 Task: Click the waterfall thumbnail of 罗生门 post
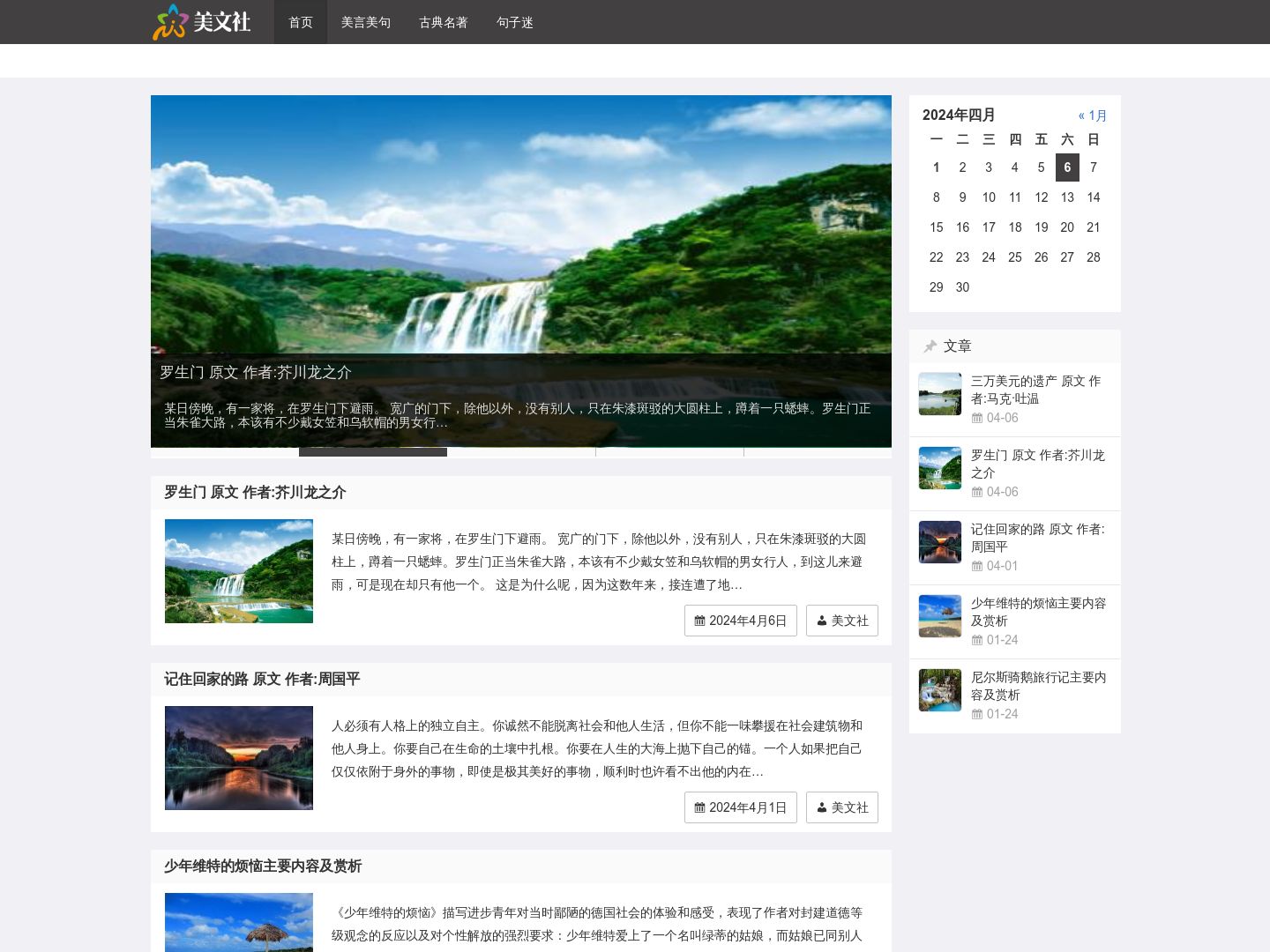239,571
